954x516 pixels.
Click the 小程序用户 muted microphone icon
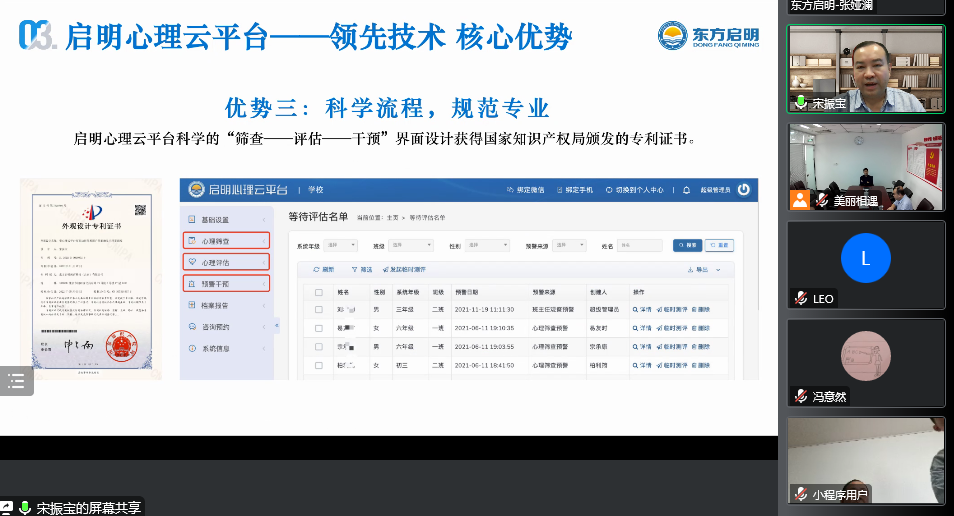click(x=800, y=494)
